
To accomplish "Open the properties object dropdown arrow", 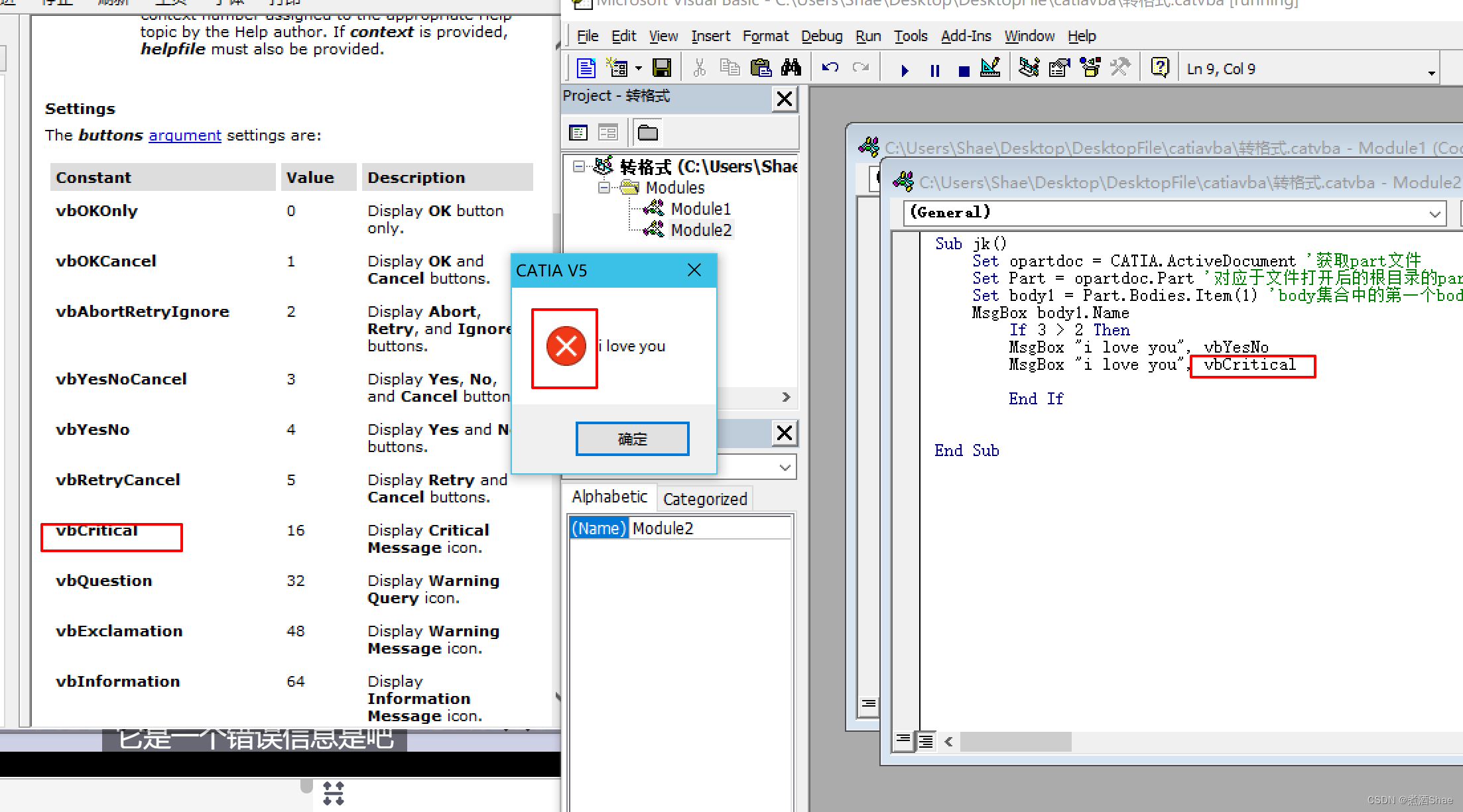I will click(x=785, y=468).
